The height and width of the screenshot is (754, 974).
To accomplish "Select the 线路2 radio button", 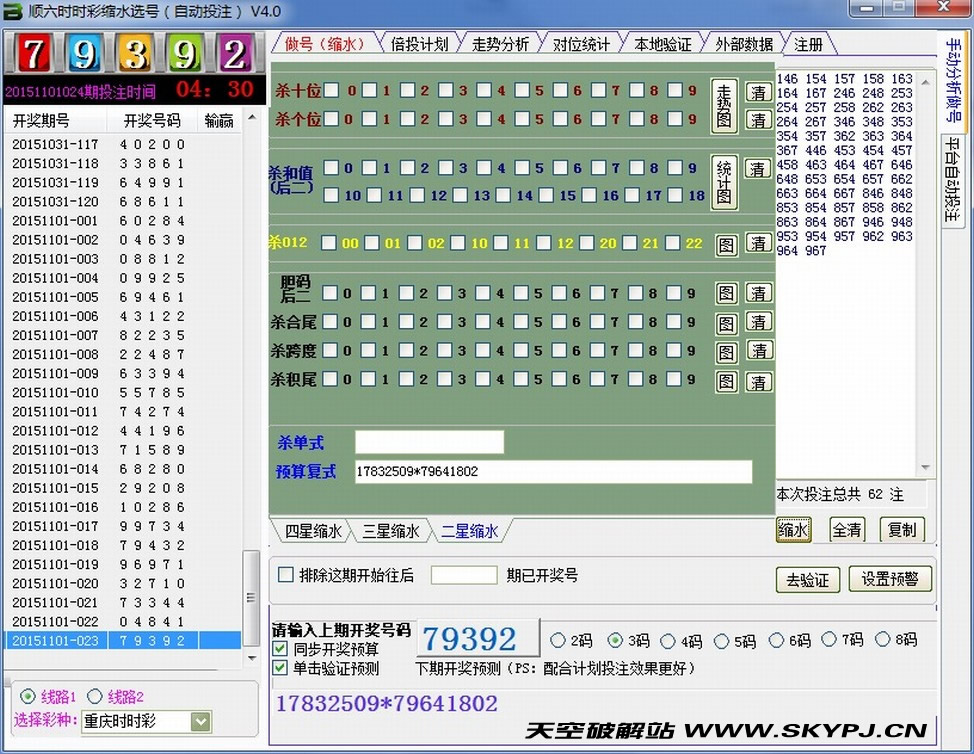I will tap(95, 696).
